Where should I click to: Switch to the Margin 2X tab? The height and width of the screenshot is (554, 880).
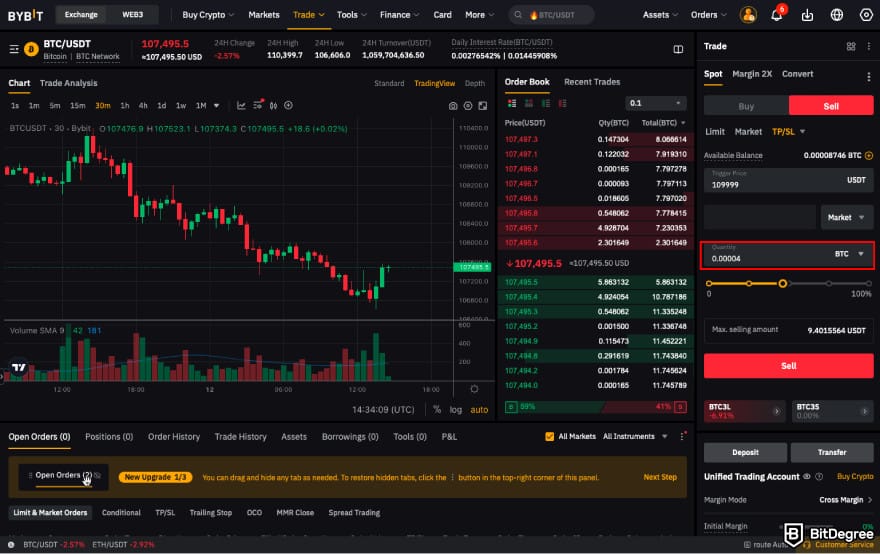coord(752,74)
